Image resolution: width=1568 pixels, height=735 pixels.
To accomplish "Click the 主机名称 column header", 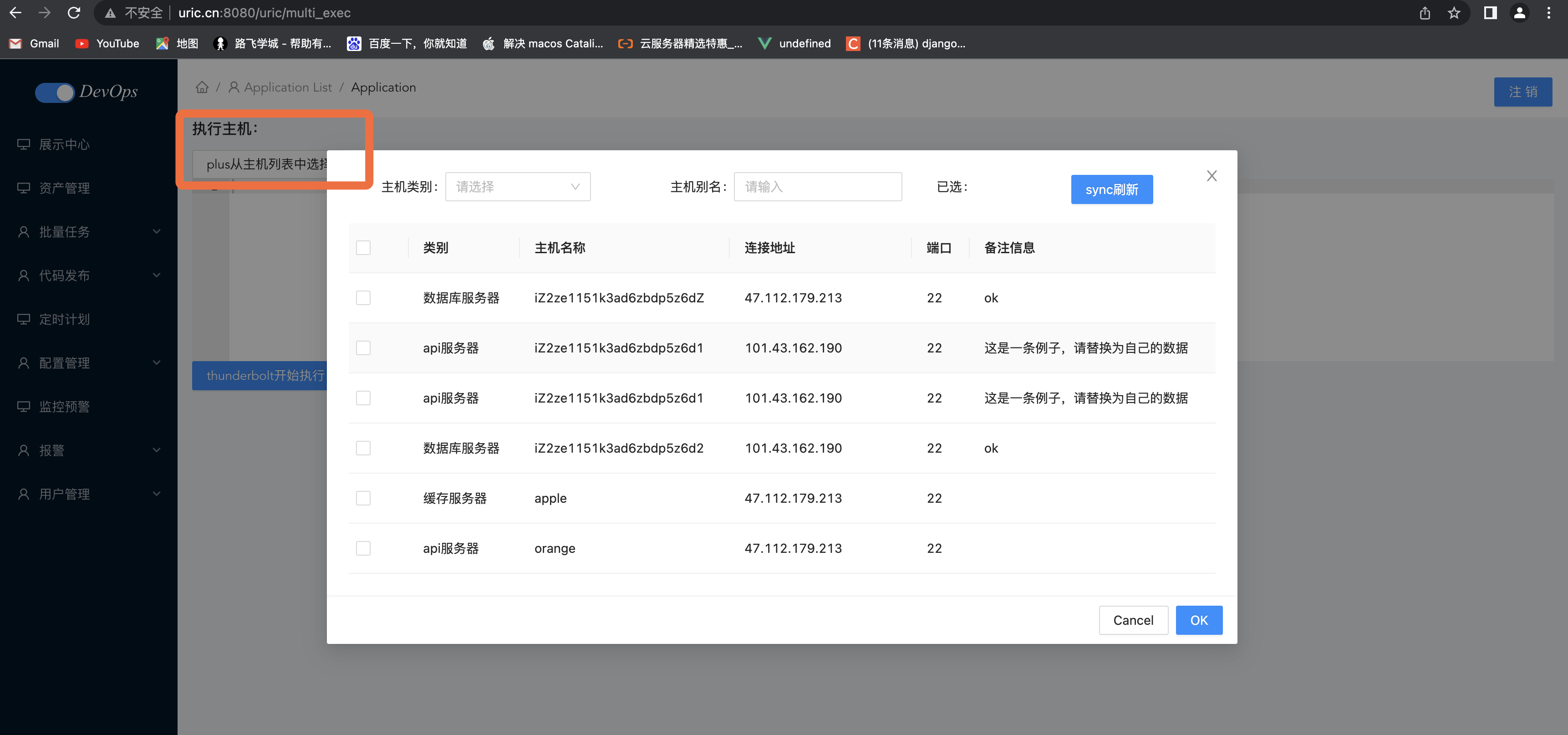I will click(x=560, y=248).
